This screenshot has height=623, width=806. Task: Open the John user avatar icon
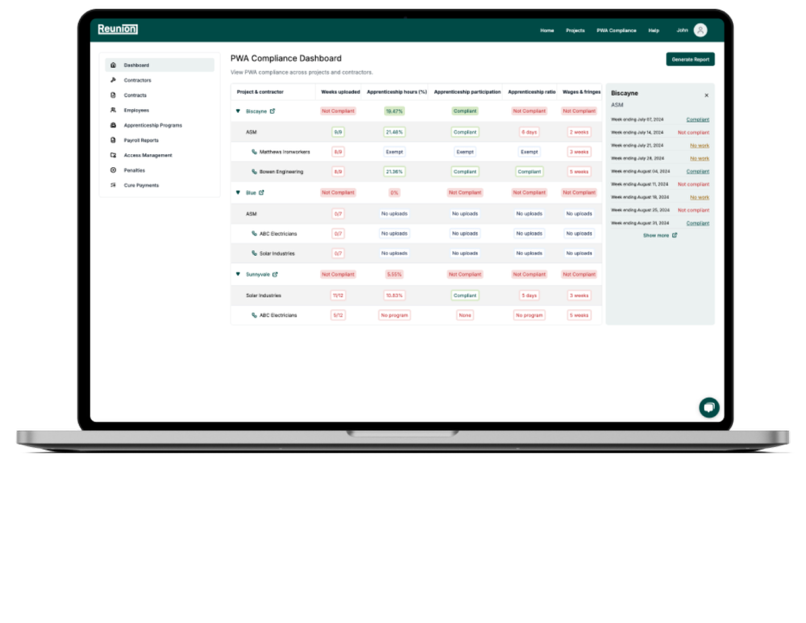pos(700,30)
